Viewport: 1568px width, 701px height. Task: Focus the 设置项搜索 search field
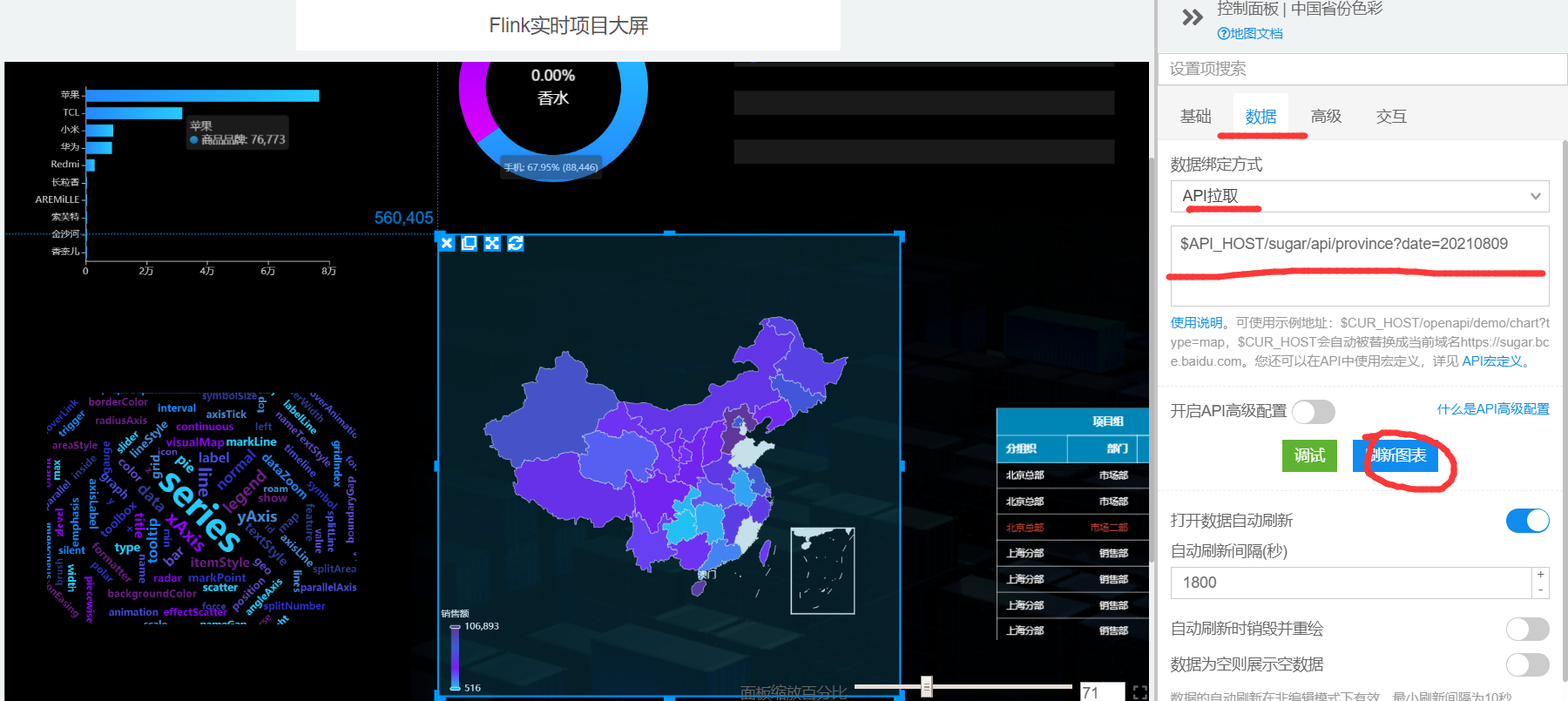[1362, 69]
